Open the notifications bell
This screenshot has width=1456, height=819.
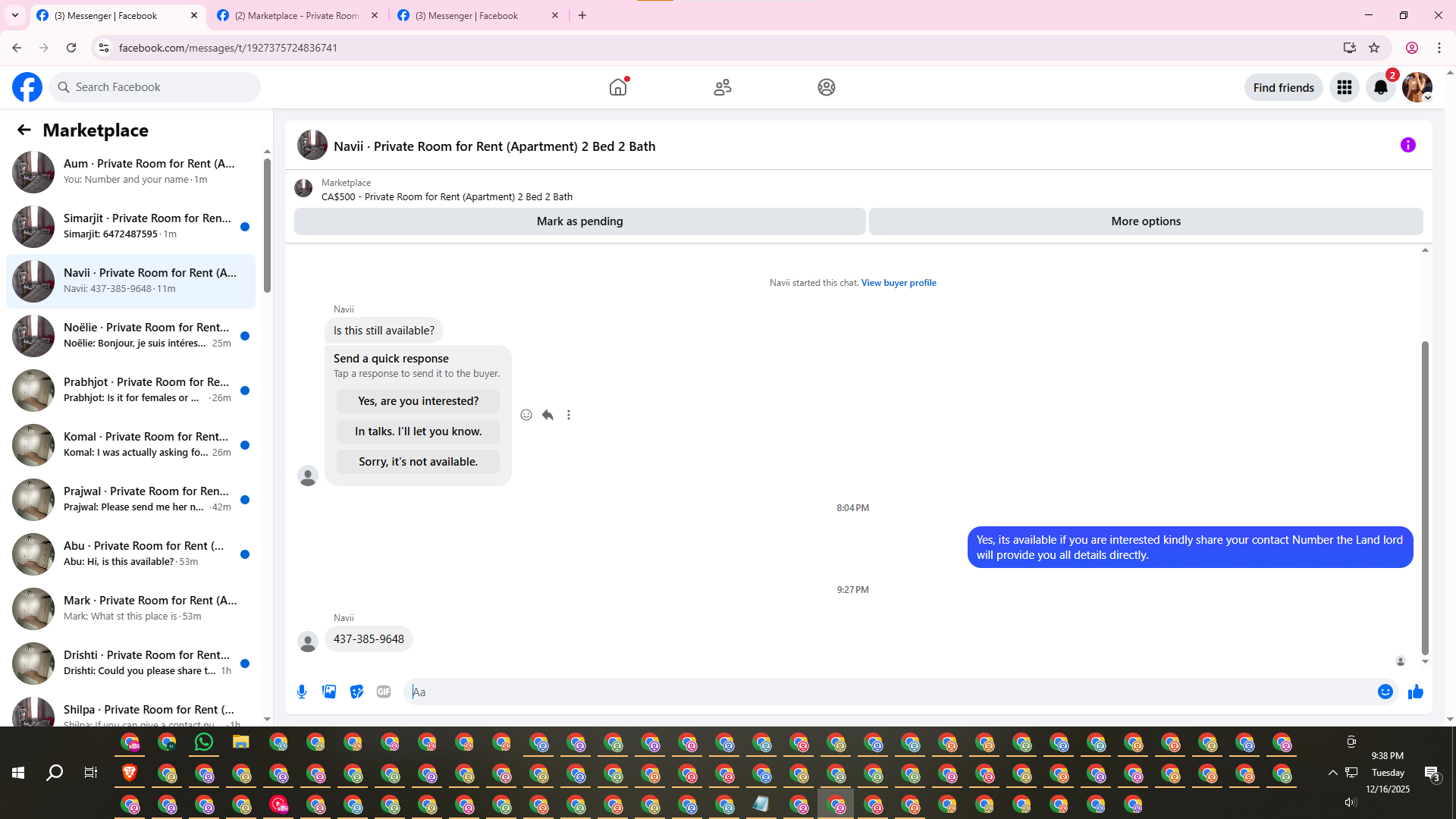[1381, 87]
